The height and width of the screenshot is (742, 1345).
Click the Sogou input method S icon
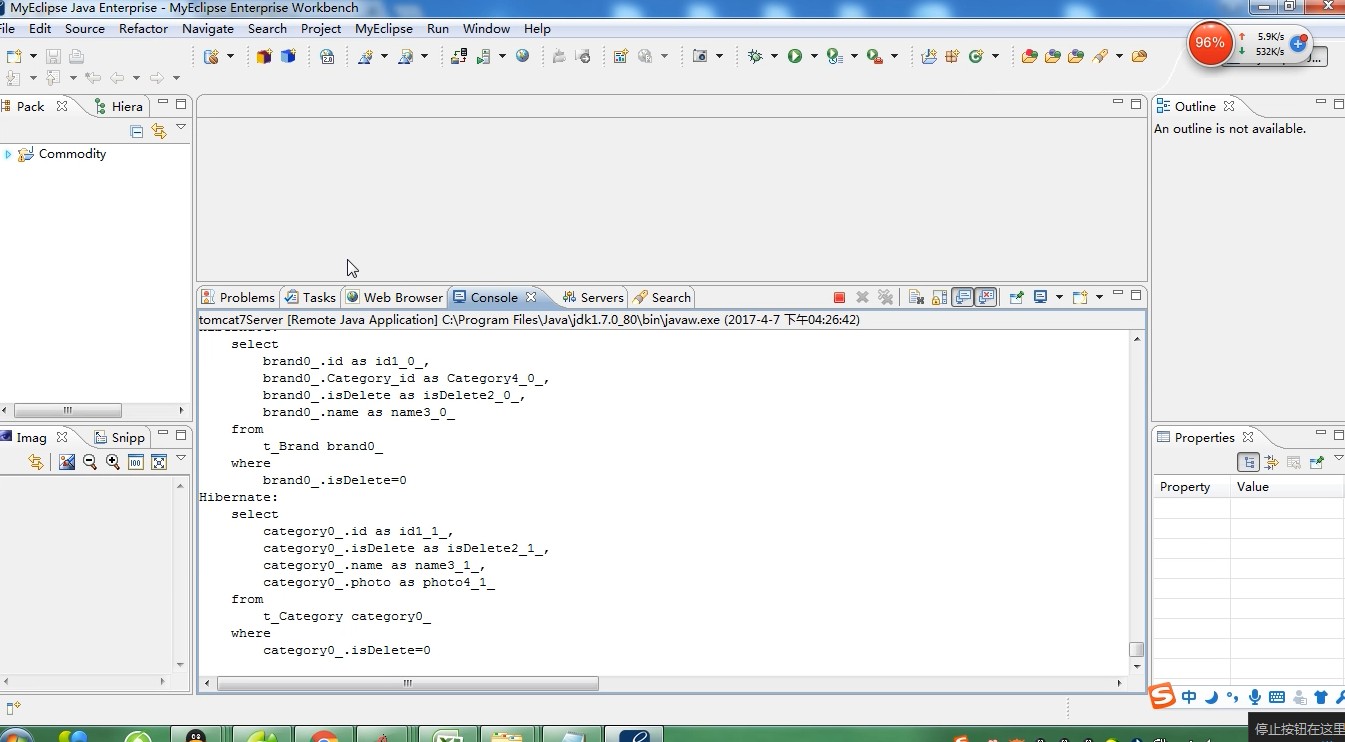point(1162,696)
